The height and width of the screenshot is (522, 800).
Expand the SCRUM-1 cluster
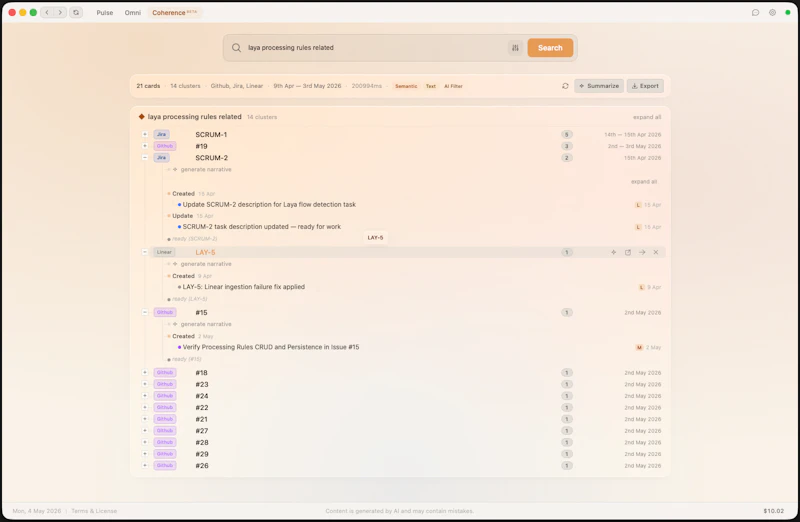click(x=145, y=134)
